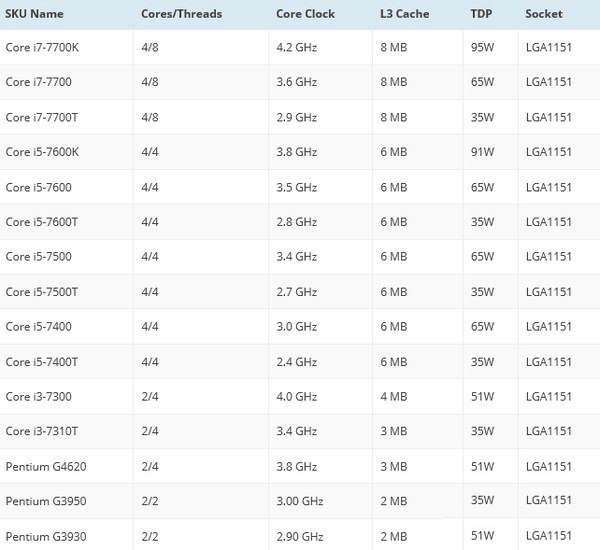Click the 6 MB cache in Core i5-7600K row
This screenshot has width=600, height=550.
point(394,152)
